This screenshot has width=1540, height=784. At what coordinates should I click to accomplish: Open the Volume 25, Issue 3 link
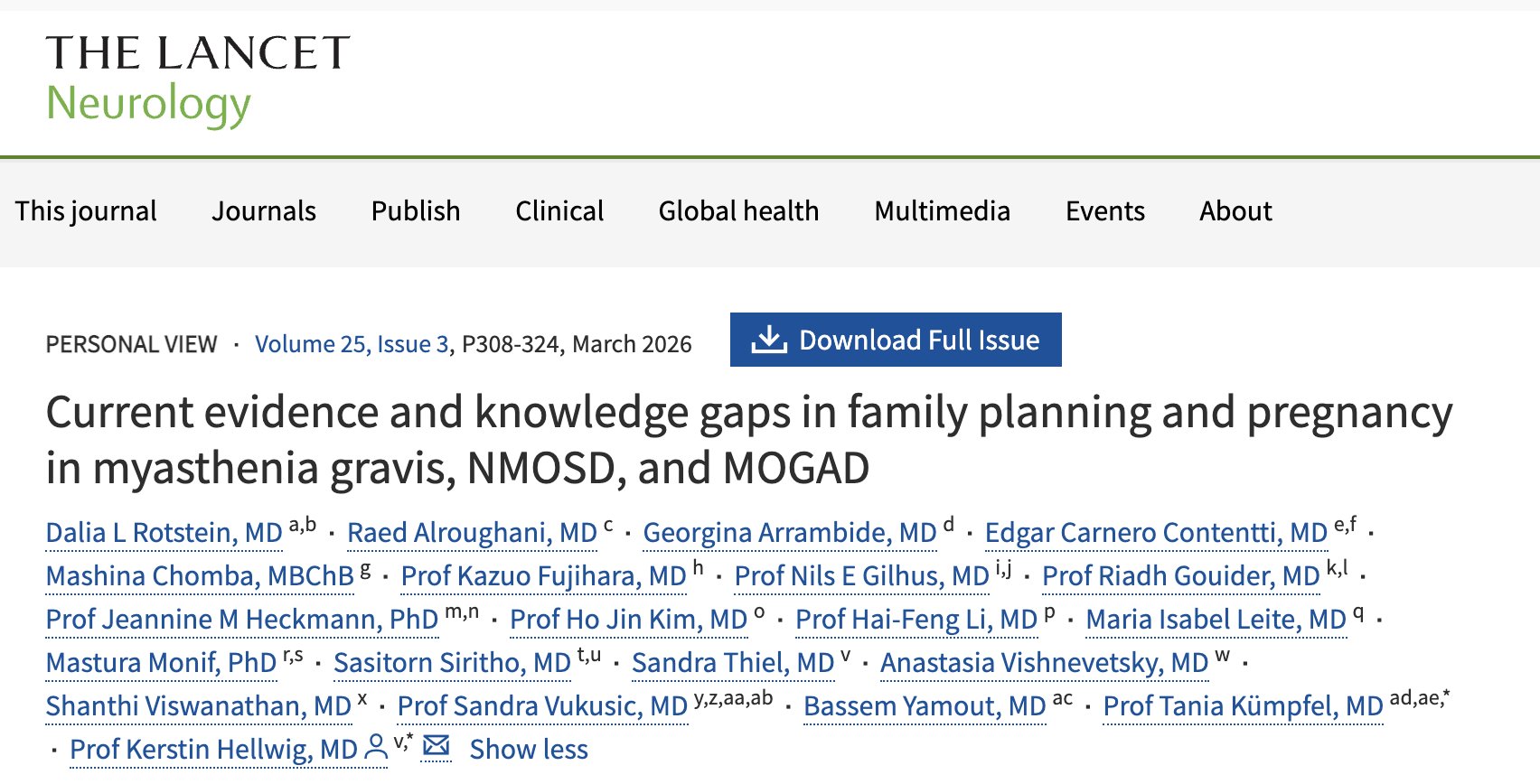352,344
